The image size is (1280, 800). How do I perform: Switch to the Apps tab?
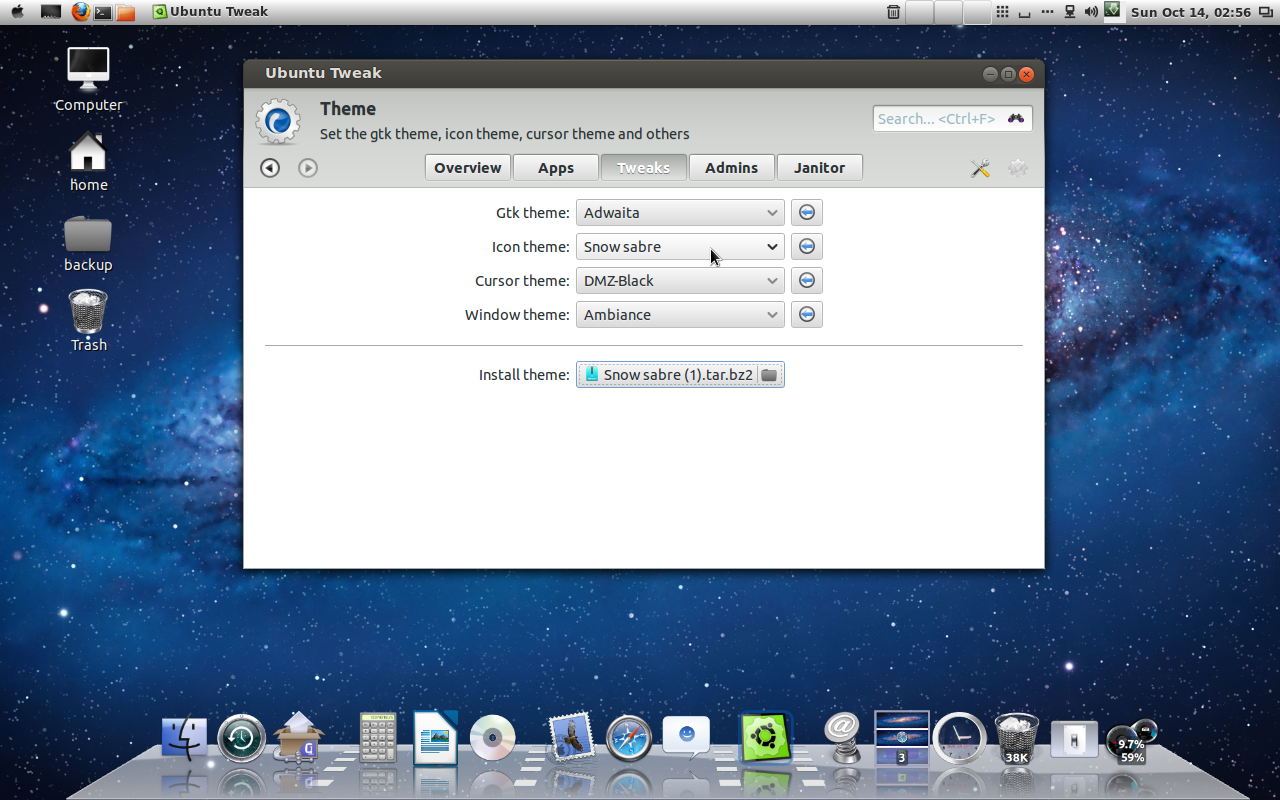556,168
